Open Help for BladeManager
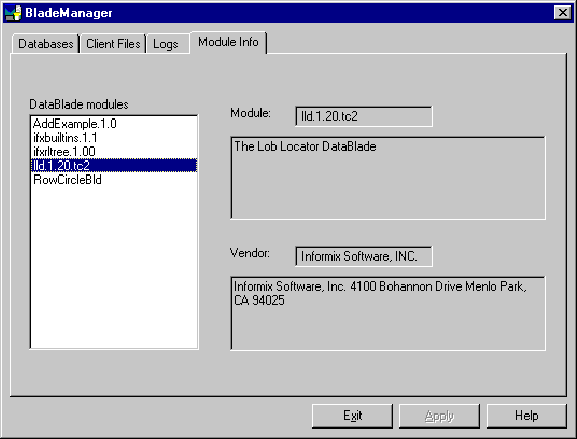The width and height of the screenshot is (577, 439). click(527, 416)
